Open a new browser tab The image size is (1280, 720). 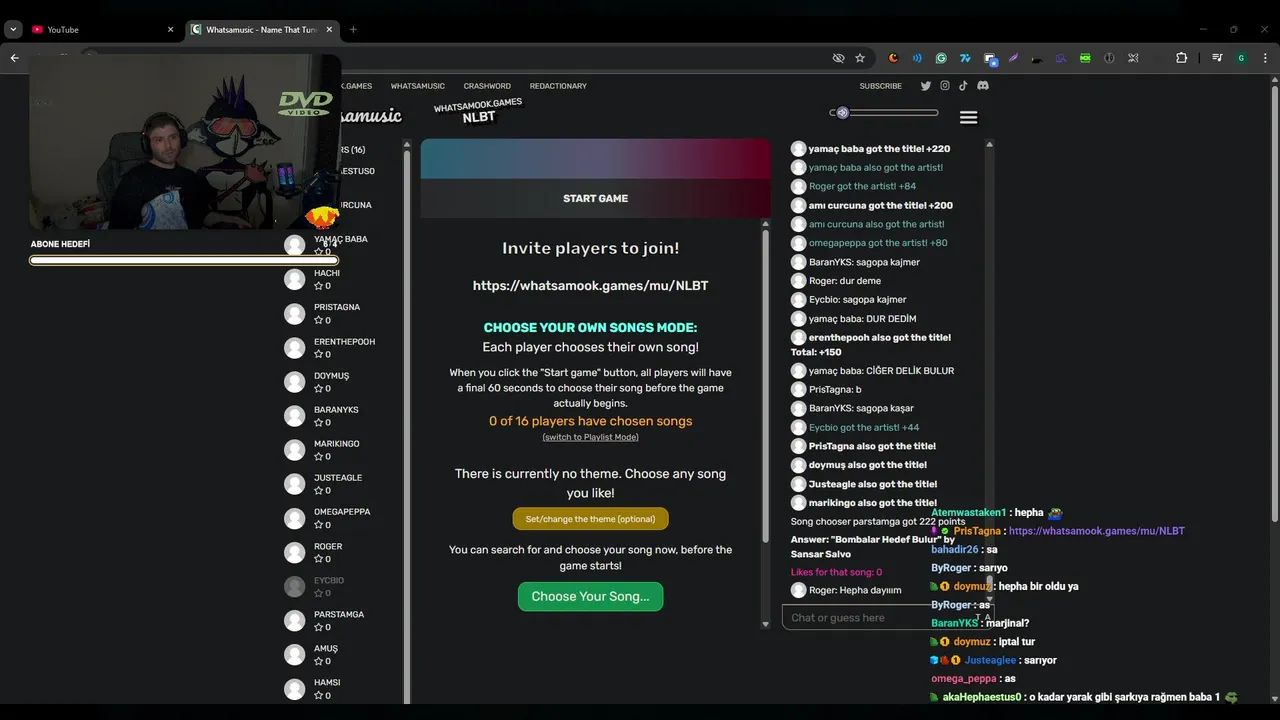pyautogui.click(x=353, y=30)
